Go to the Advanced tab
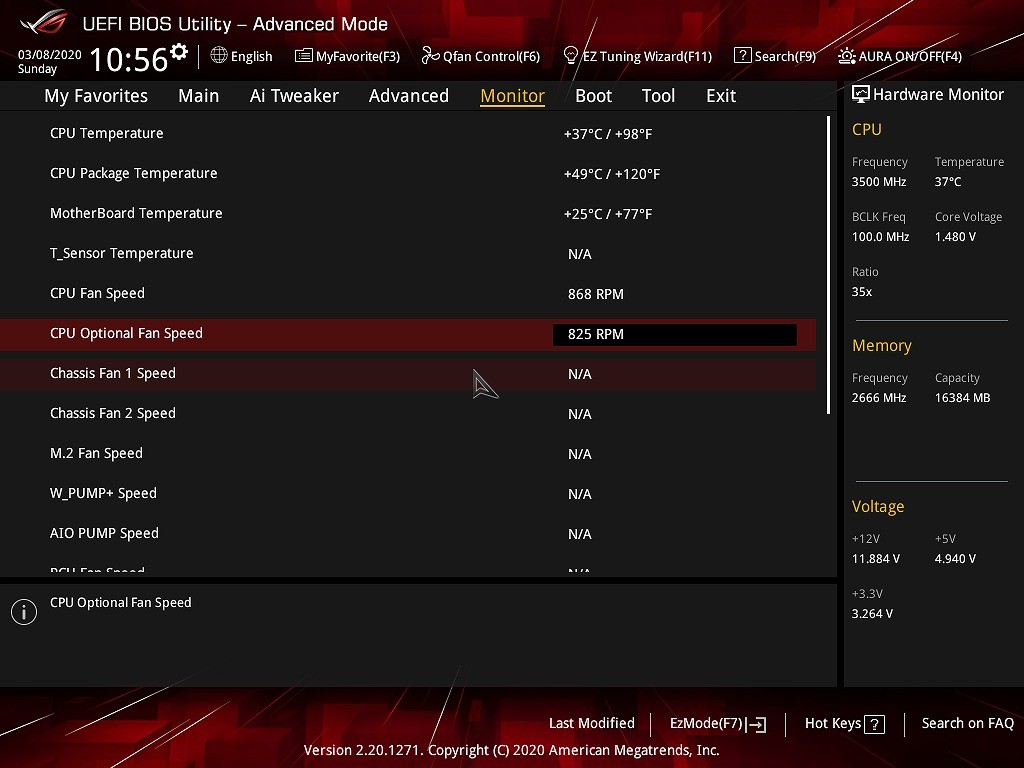This screenshot has height=768, width=1024. (409, 96)
